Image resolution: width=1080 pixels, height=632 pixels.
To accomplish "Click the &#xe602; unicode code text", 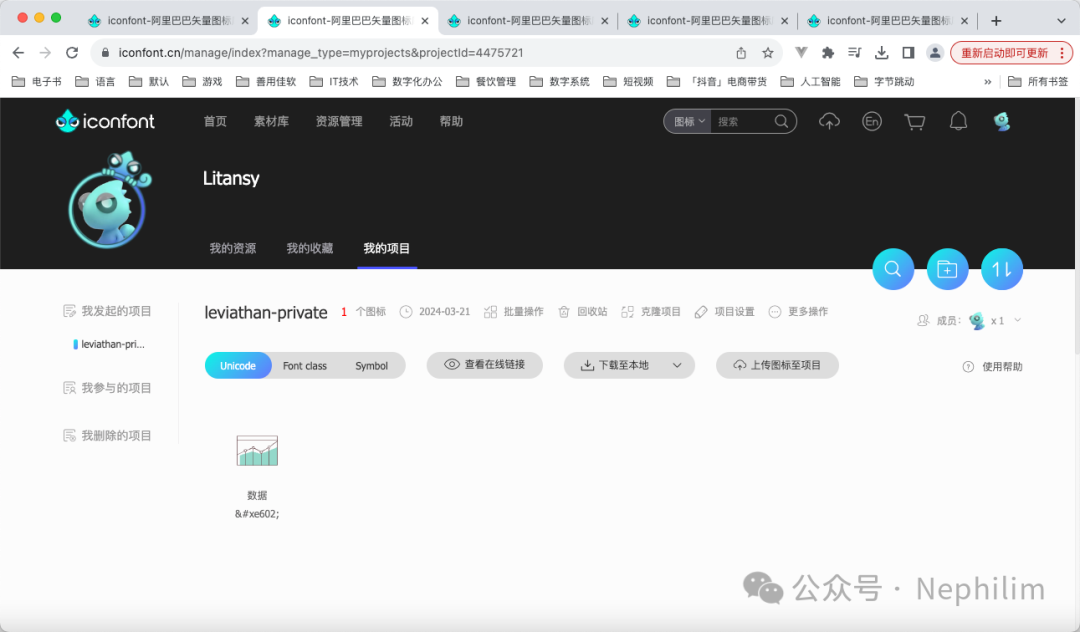I will click(257, 514).
